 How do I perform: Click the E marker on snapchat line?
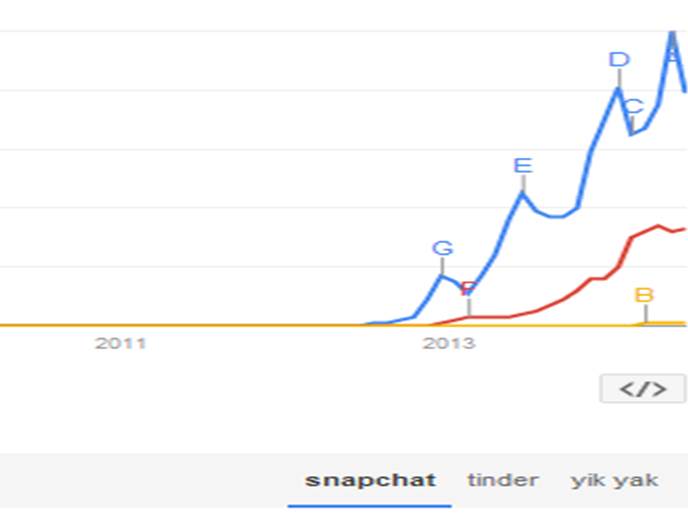(x=522, y=166)
